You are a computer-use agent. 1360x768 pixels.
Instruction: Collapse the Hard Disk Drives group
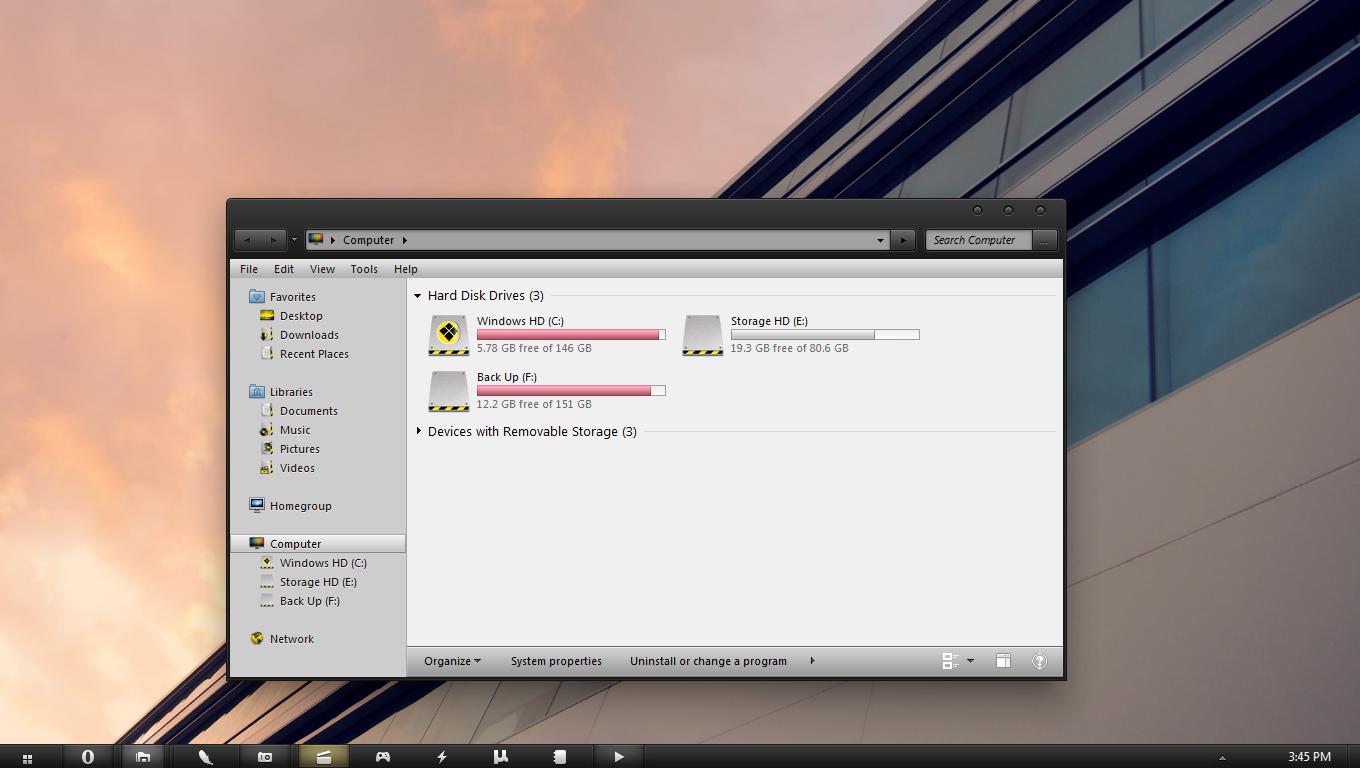(418, 296)
